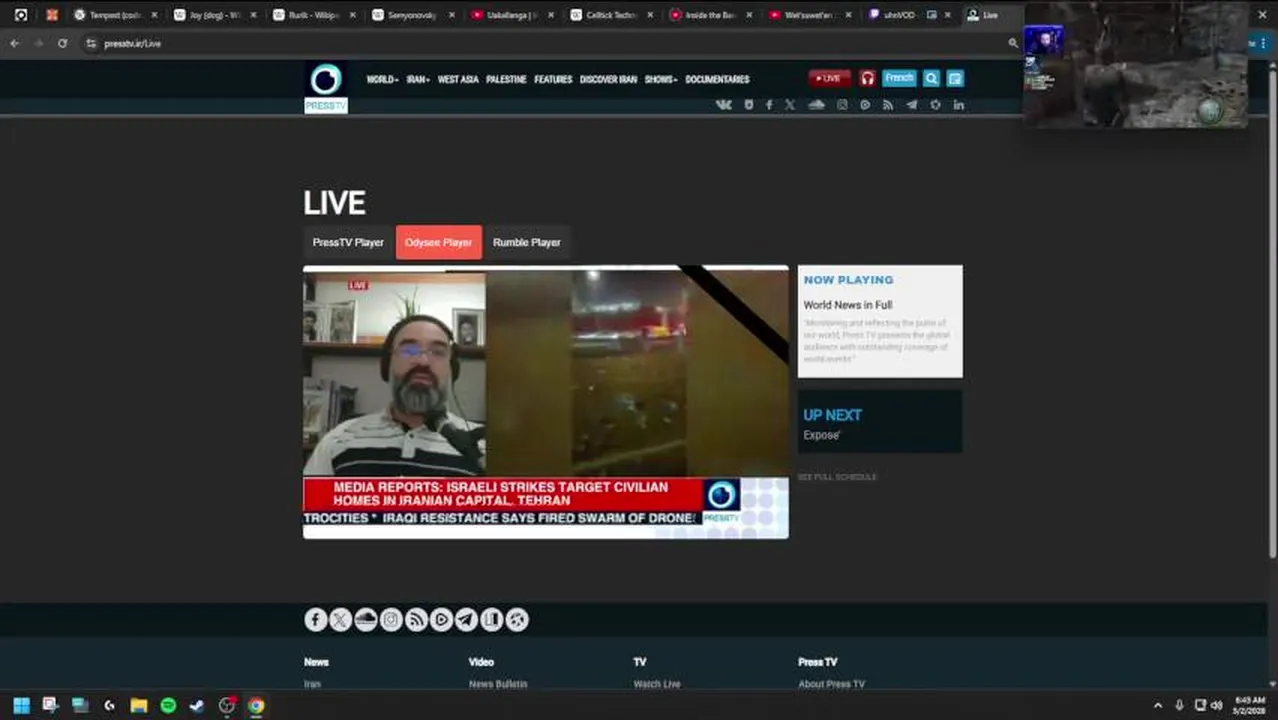Open the footer Telegram circle icon
This screenshot has width=1278, height=720.
click(x=466, y=620)
